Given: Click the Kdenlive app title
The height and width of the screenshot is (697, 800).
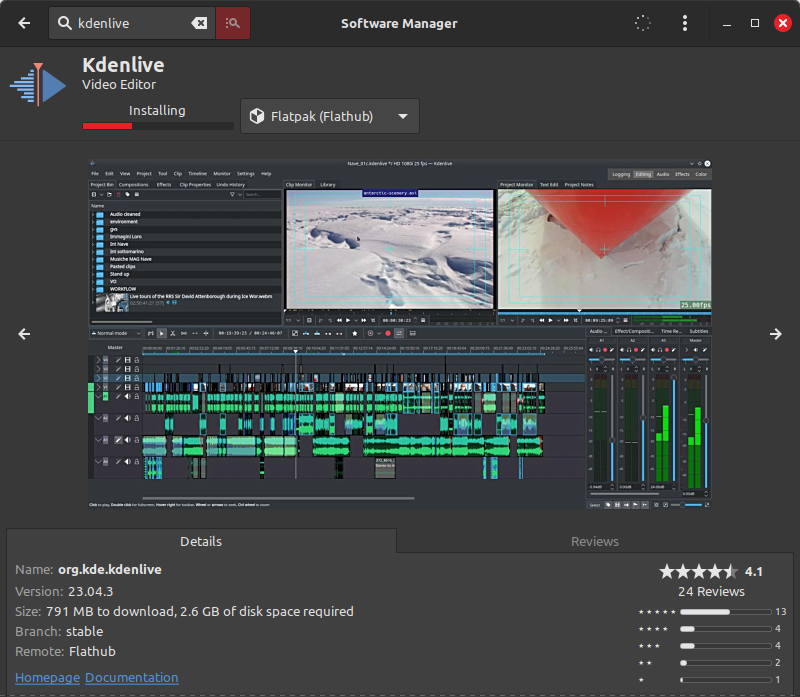Looking at the screenshot, I should pos(123,65).
